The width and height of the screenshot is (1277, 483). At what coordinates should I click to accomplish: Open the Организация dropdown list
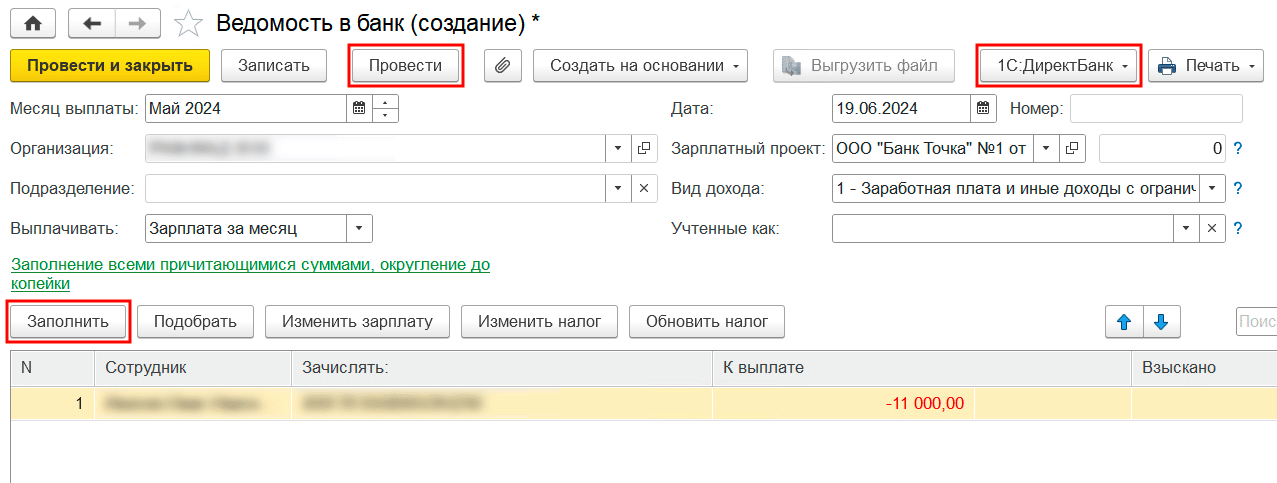pos(618,148)
